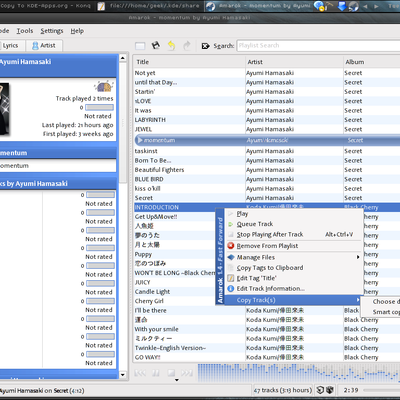This screenshot has height=400, width=400.
Task: Select the 'With your smile' track
Action: tap(267, 329)
